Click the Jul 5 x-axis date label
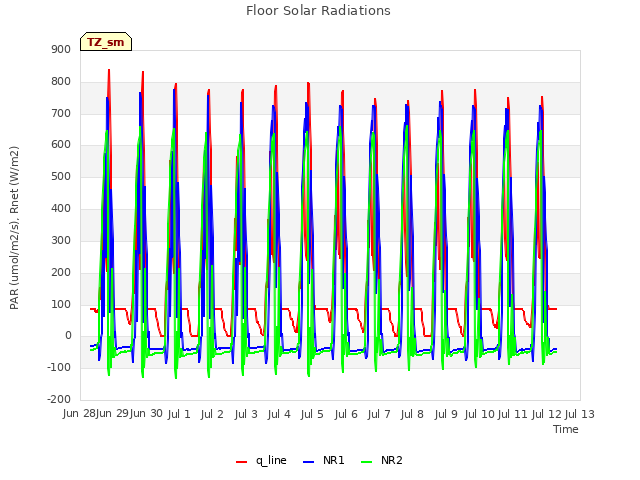The image size is (640, 480). [312, 414]
